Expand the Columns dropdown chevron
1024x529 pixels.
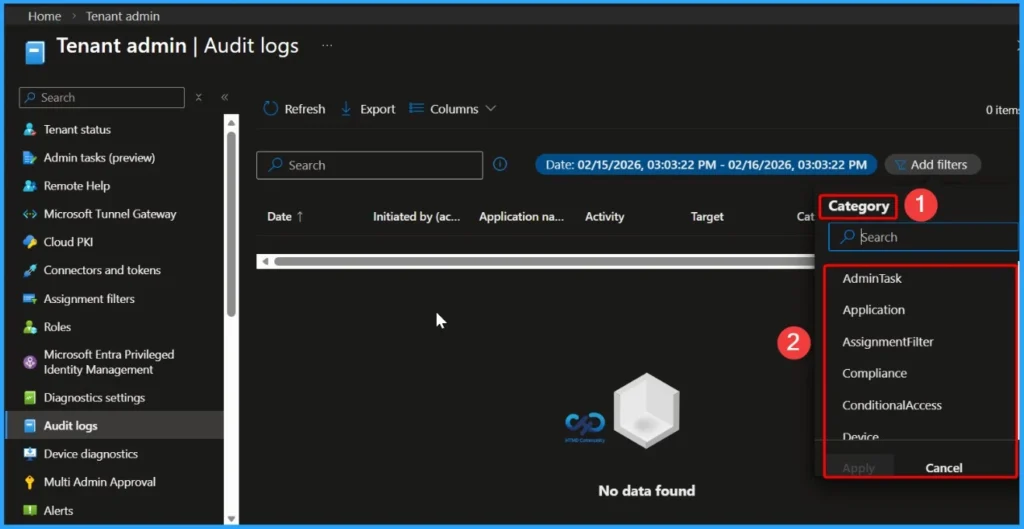(x=490, y=108)
